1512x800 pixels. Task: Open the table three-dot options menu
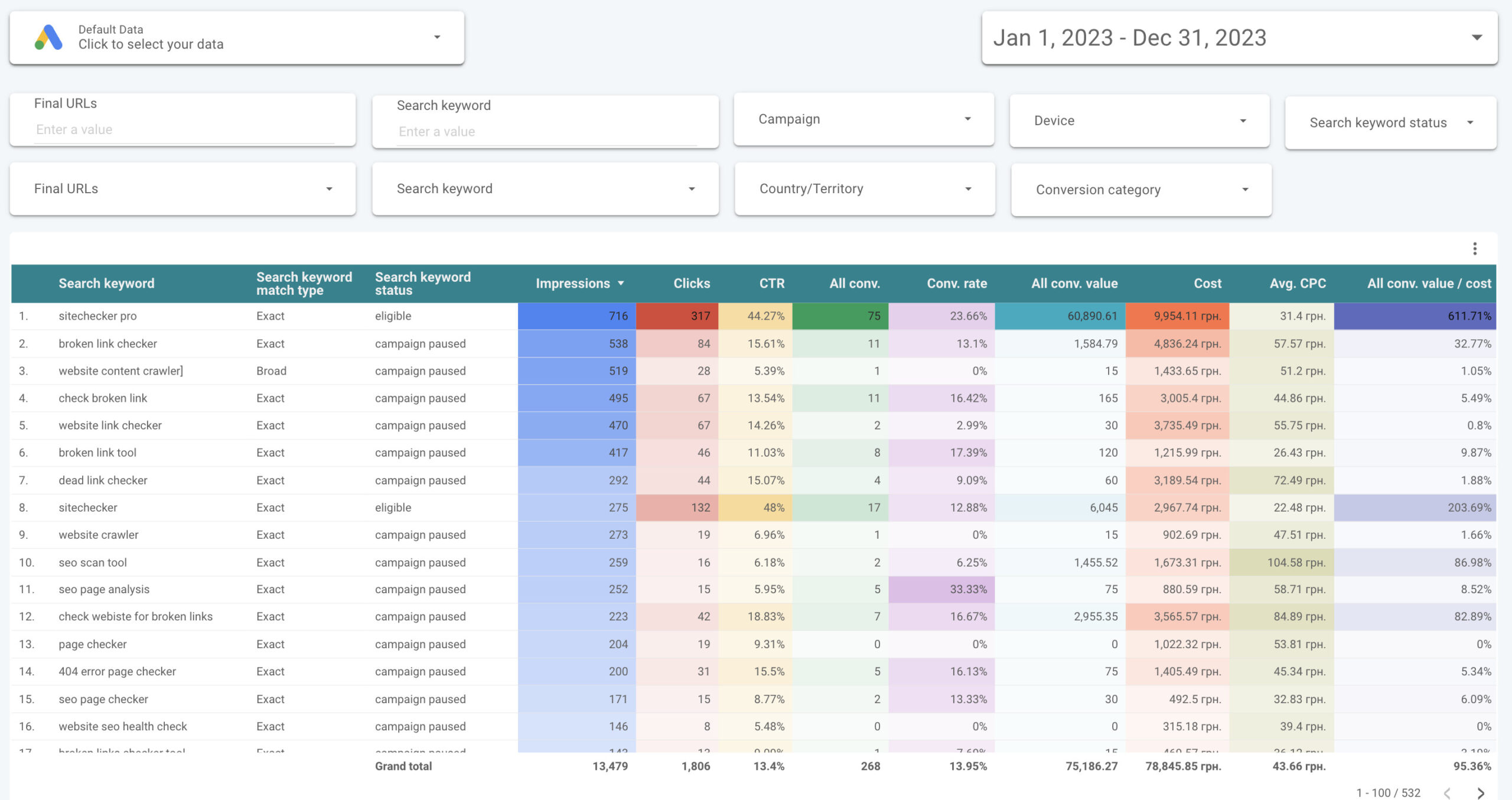pyautogui.click(x=1474, y=249)
